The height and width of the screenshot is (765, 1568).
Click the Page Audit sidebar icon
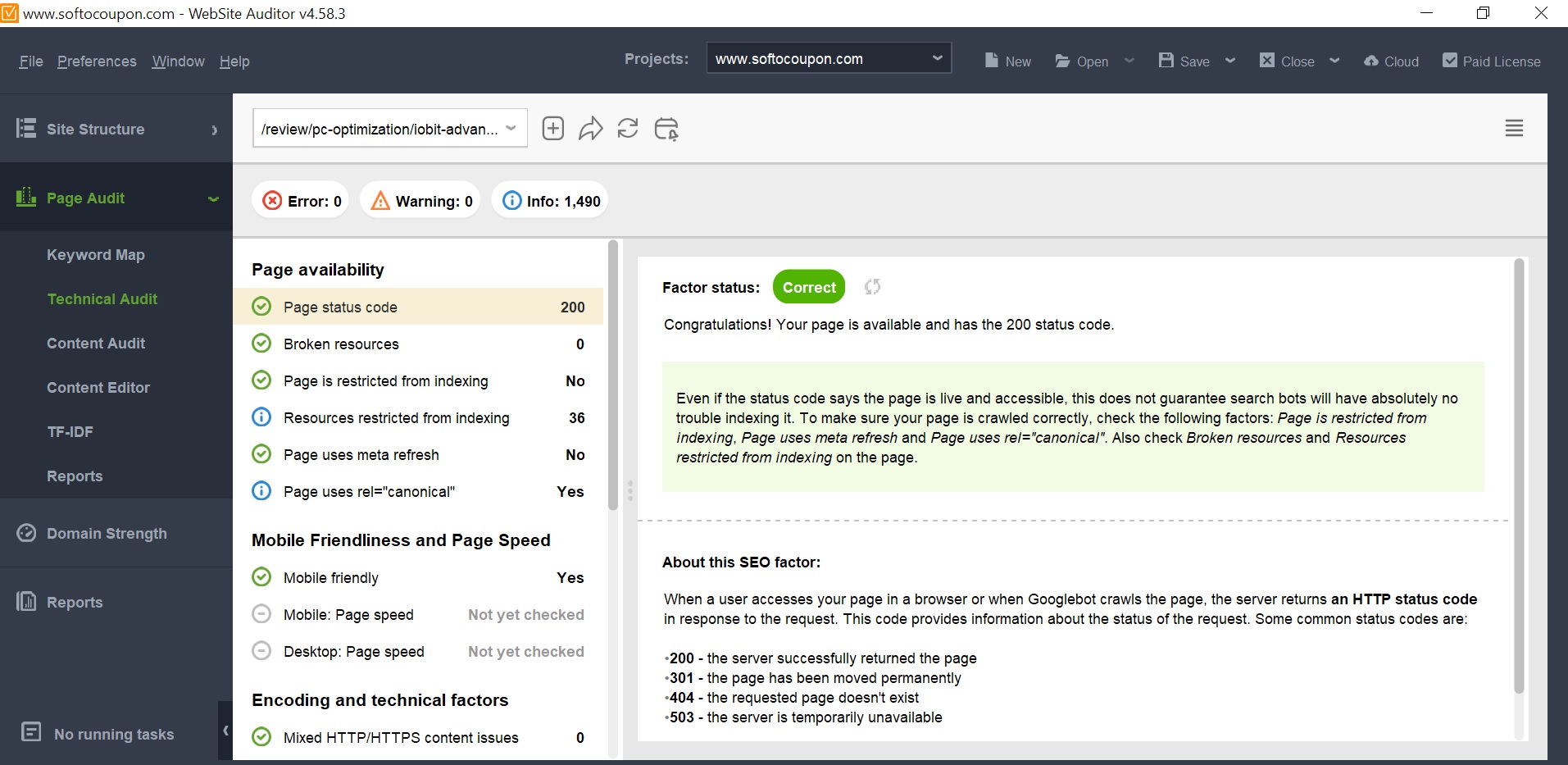click(x=26, y=197)
